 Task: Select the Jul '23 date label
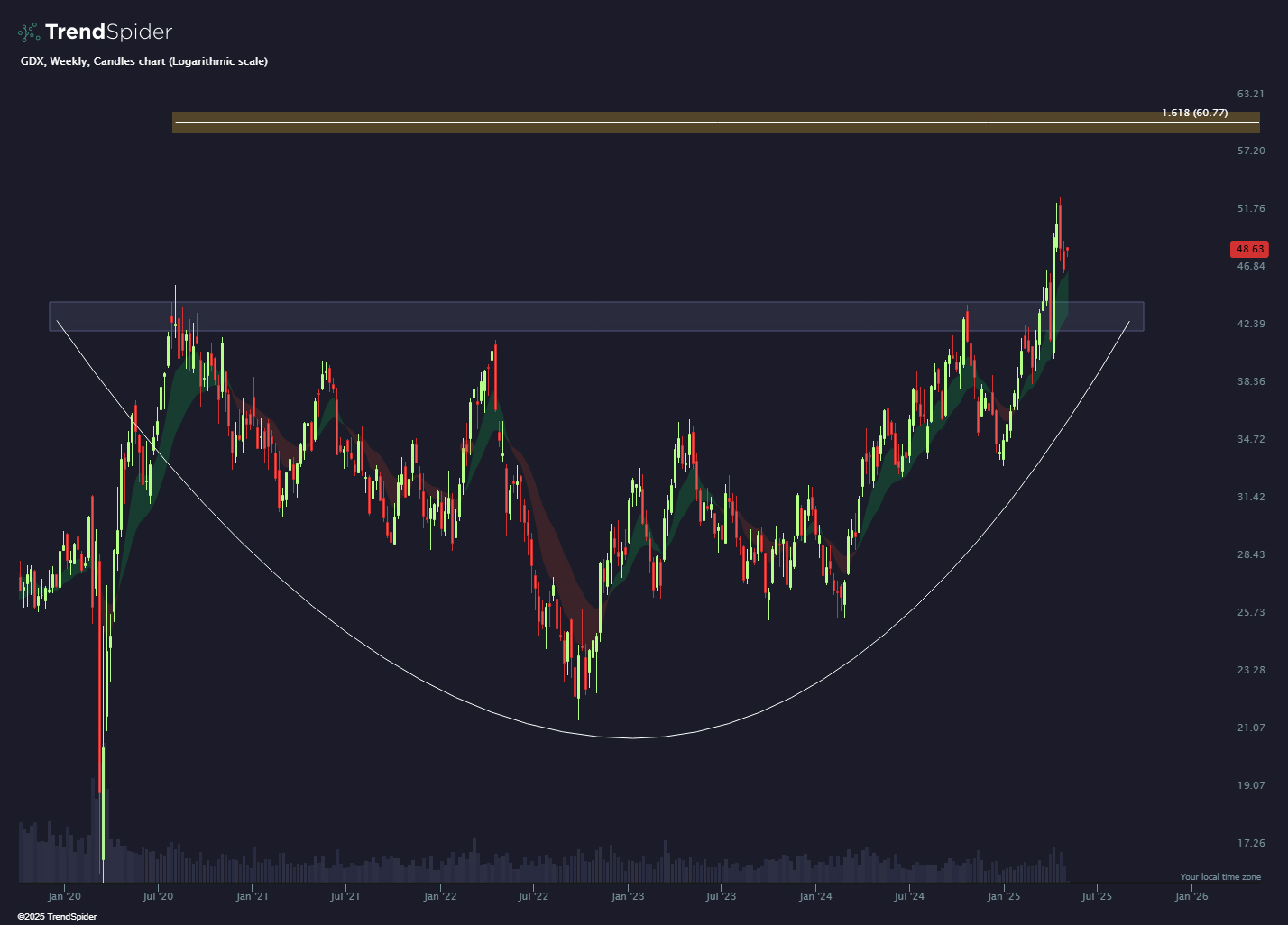[x=722, y=896]
